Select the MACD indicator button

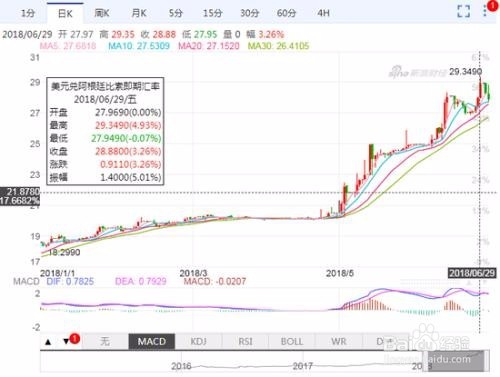click(152, 341)
